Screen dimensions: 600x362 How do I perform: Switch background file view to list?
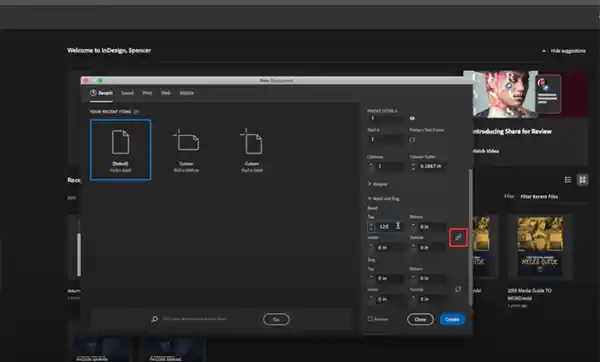tap(568, 179)
